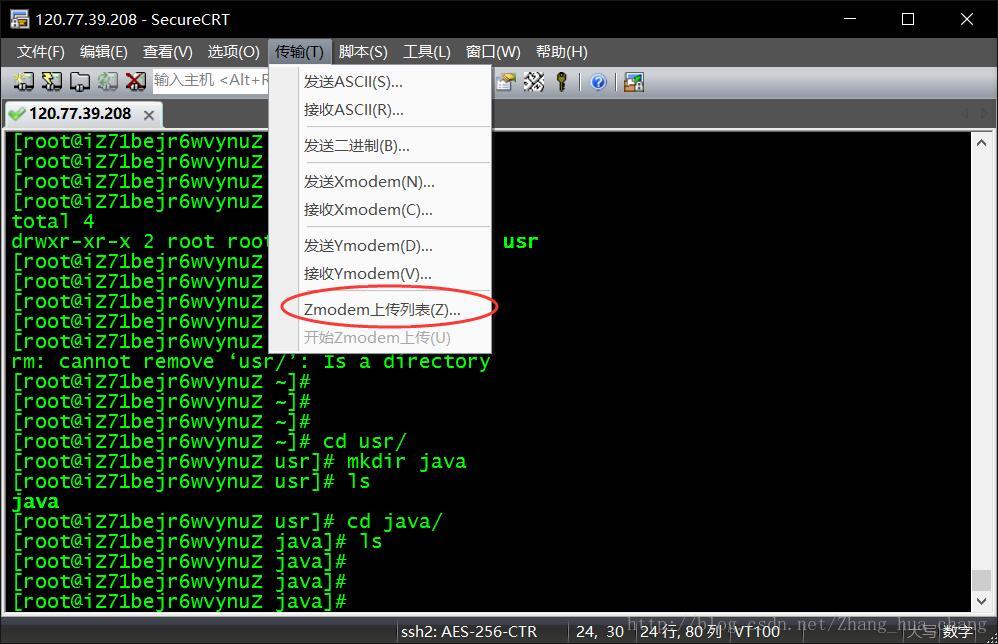Open the 脚本(S) menu

coord(363,52)
